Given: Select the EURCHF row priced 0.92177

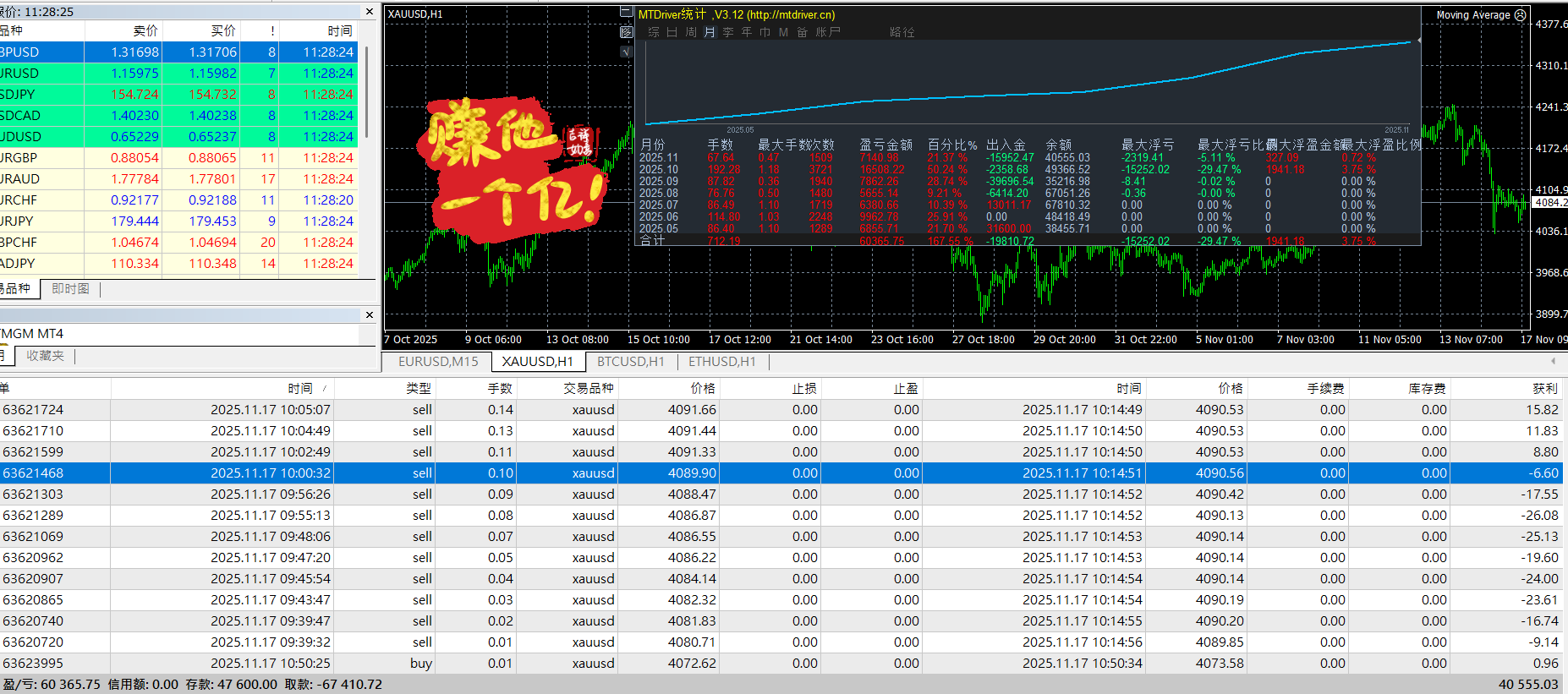Looking at the screenshot, I should (178, 200).
